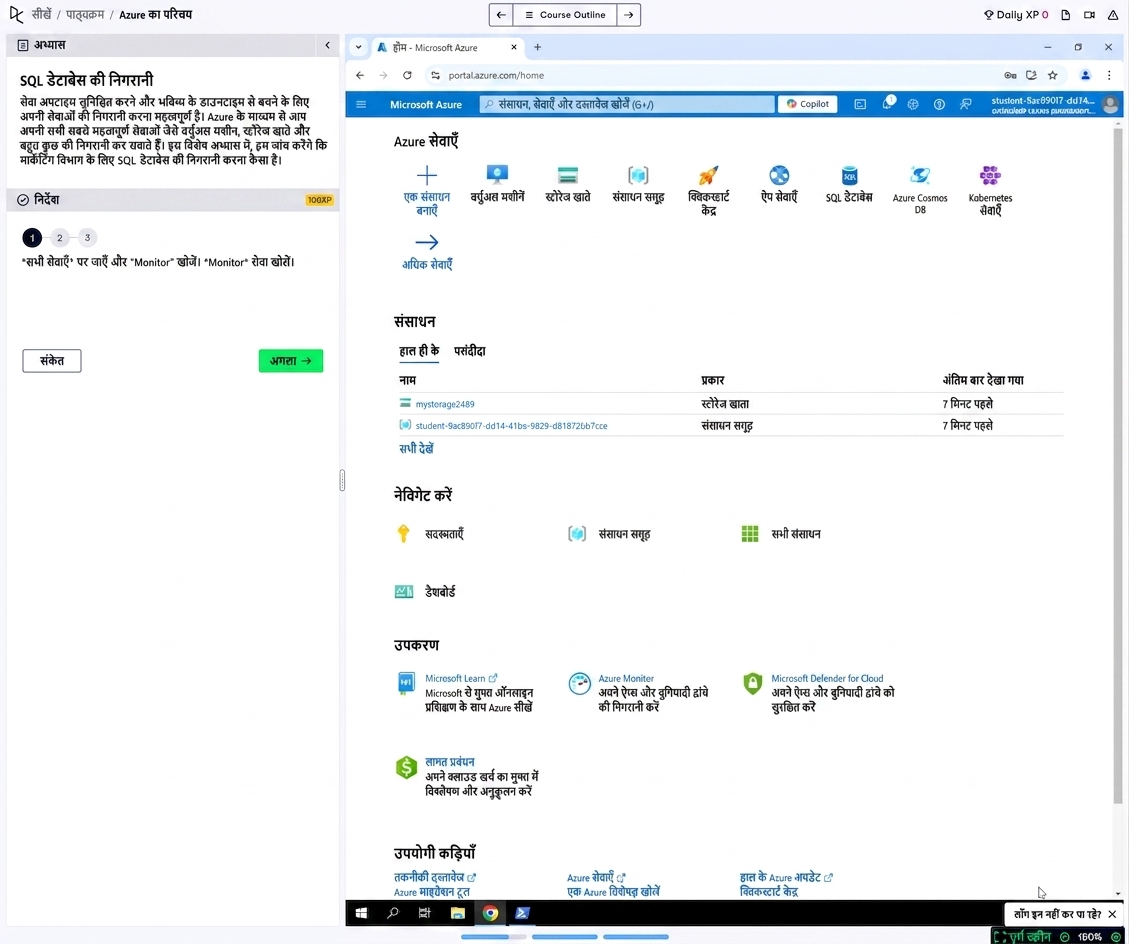This screenshot has height=944, width=1129.
Task: Click the Azure search resources field
Action: click(x=626, y=104)
